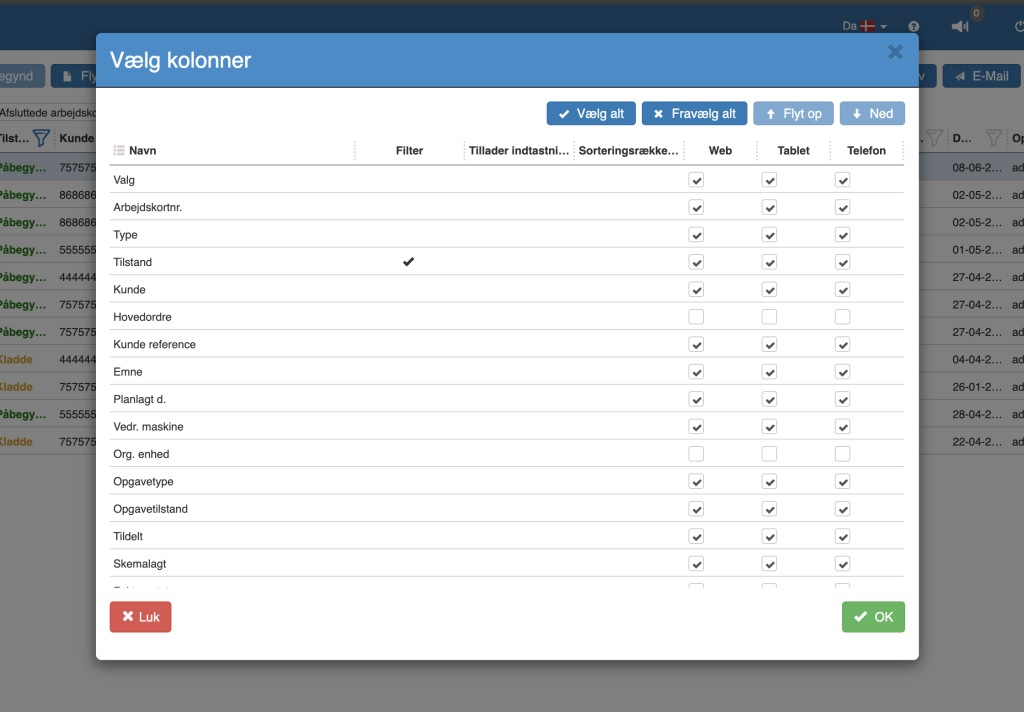Uncheck the Tablet checkbox for Opgavetilstand
This screenshot has width=1024, height=712.
pos(769,510)
